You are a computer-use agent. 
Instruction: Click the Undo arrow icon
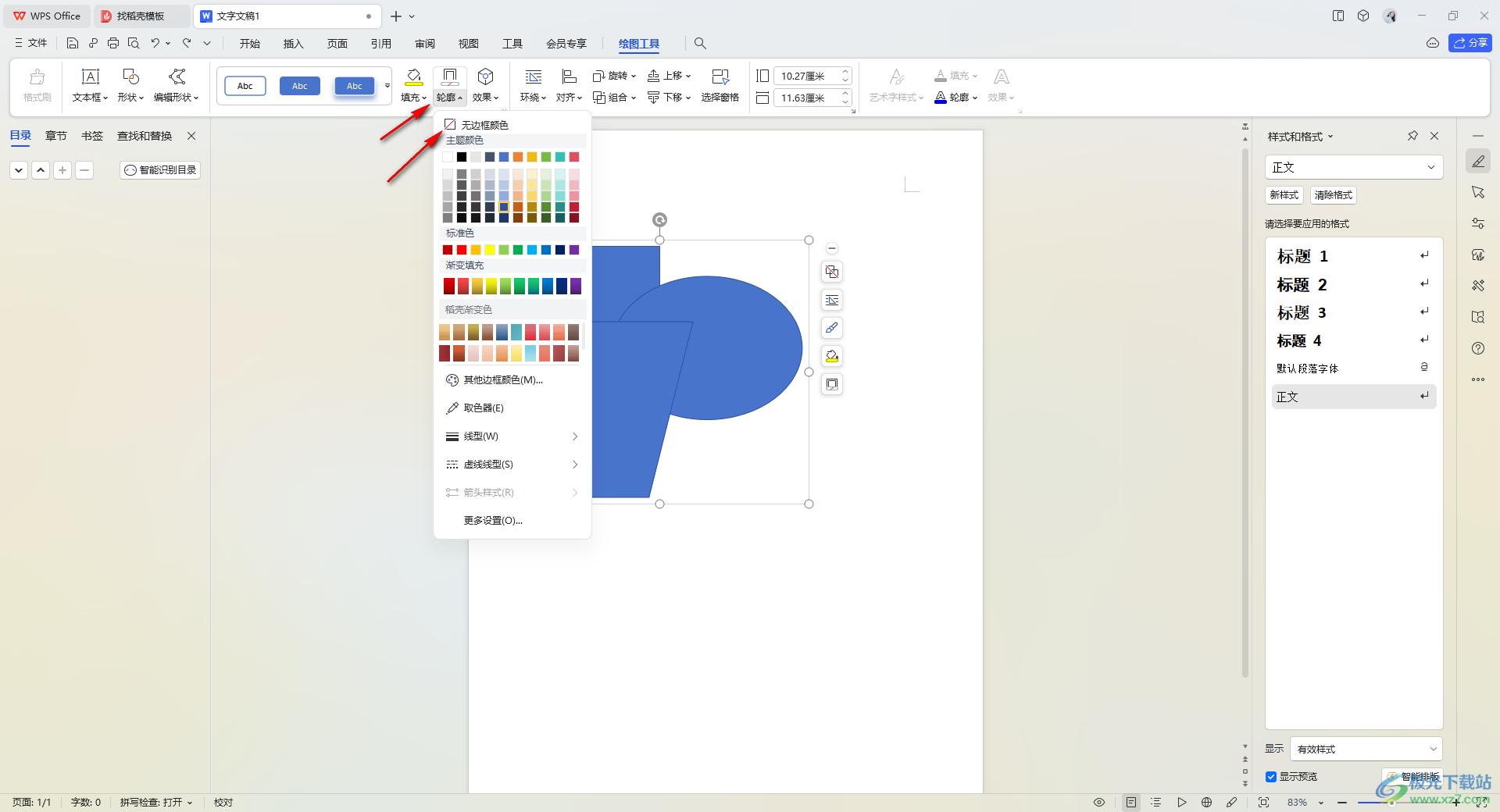click(x=155, y=43)
